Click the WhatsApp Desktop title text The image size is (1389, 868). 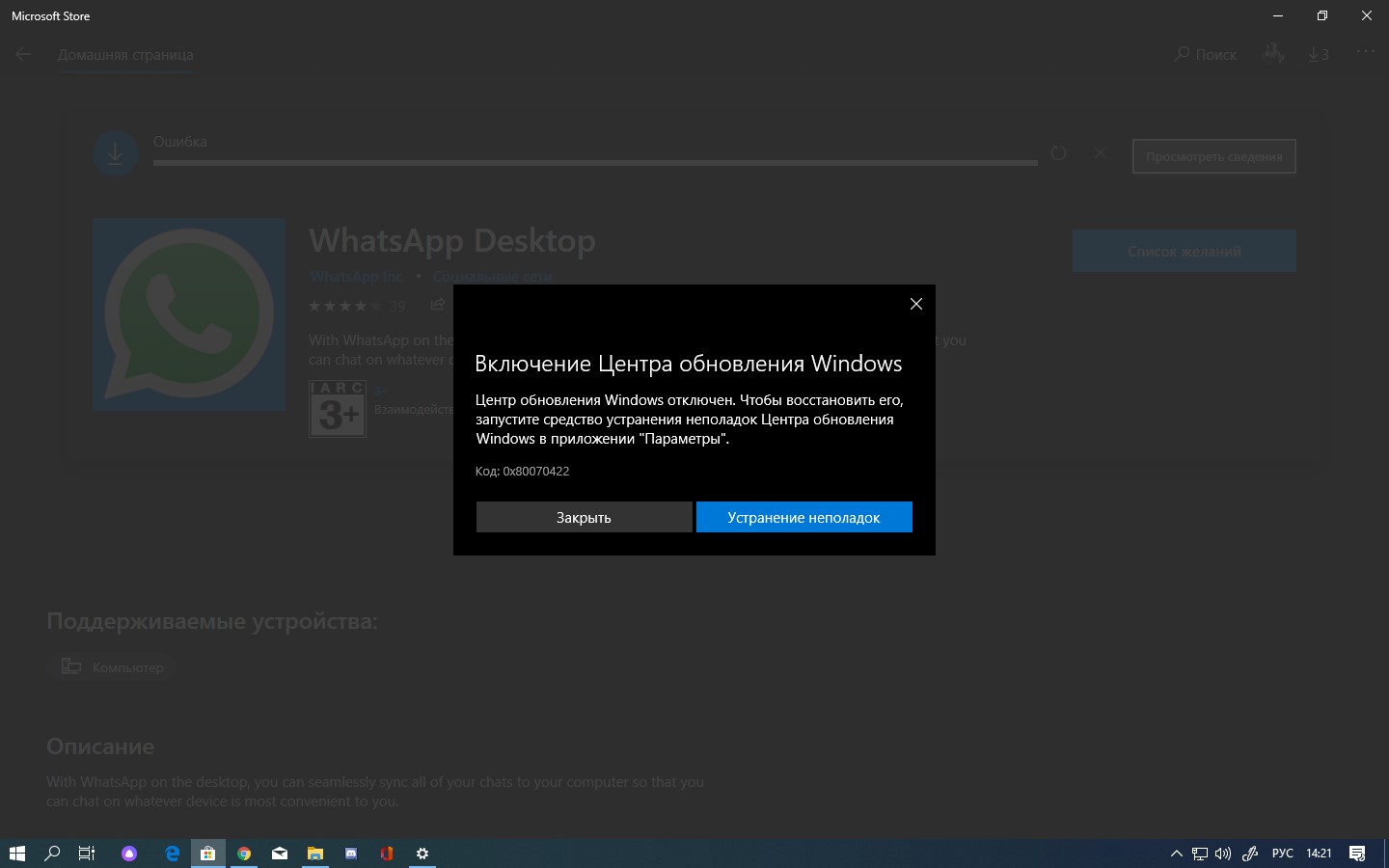[452, 240]
